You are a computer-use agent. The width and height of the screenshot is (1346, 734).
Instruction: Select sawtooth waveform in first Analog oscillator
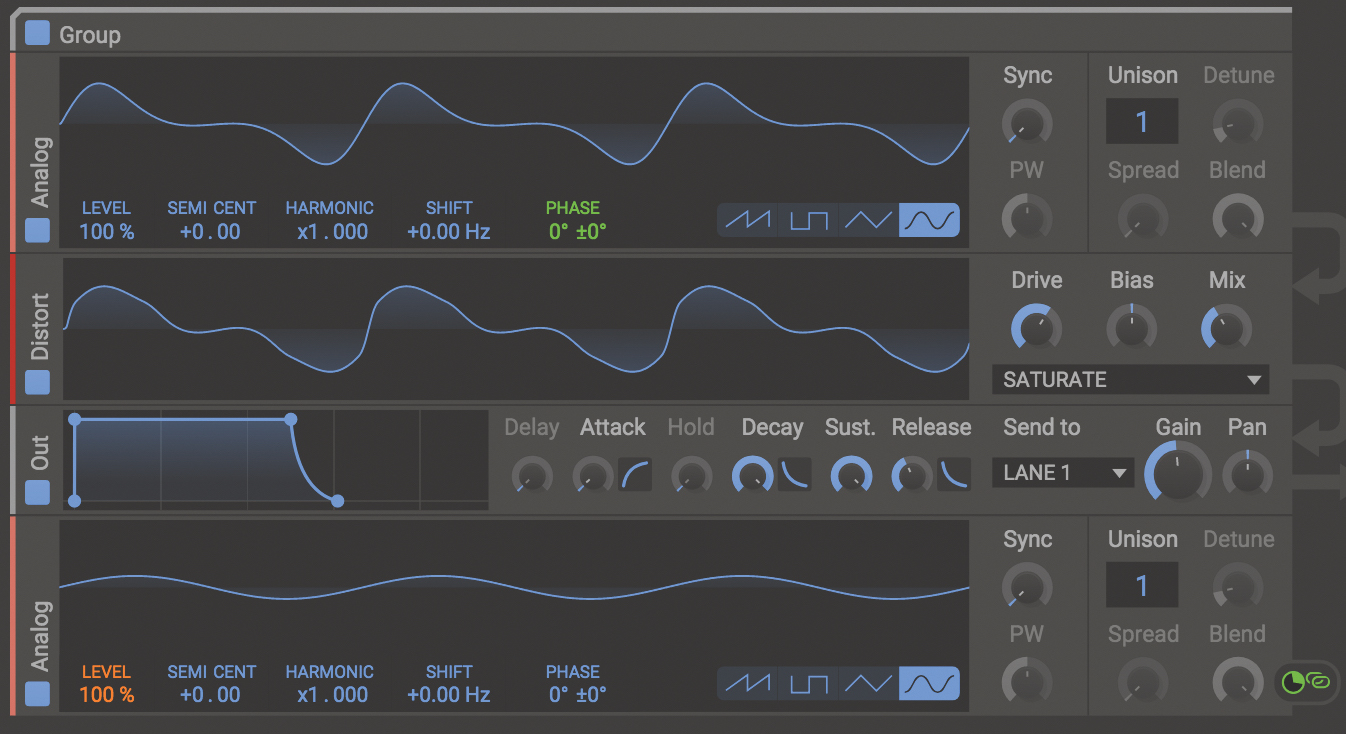[747, 220]
